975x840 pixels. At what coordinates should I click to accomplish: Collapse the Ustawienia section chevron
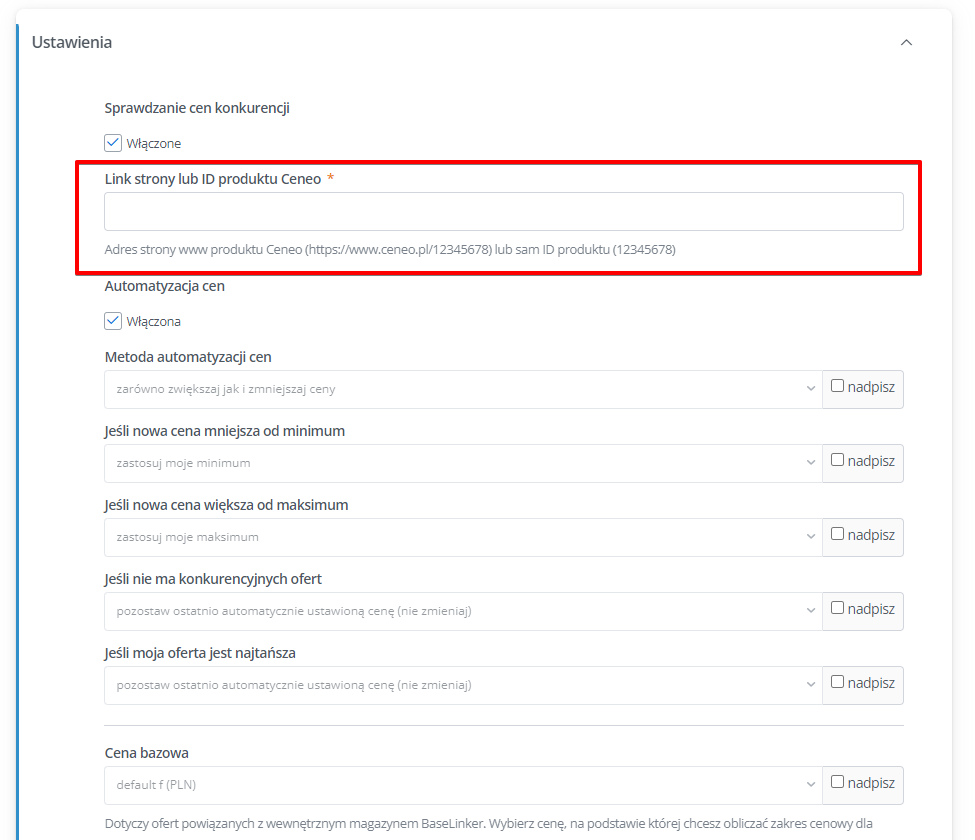click(x=906, y=42)
